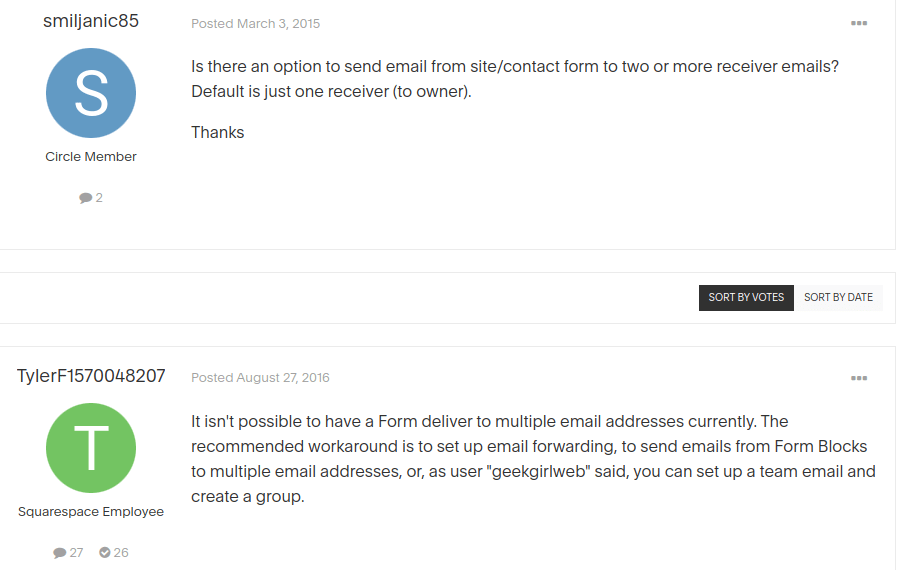Click the Posted August 27, 2016 timestamp
The image size is (898, 570).
260,378
